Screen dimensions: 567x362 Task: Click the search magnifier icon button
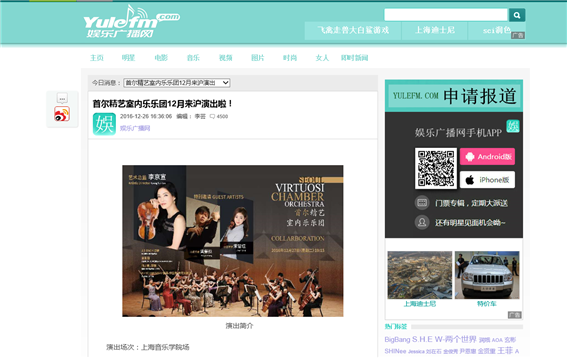pos(517,15)
